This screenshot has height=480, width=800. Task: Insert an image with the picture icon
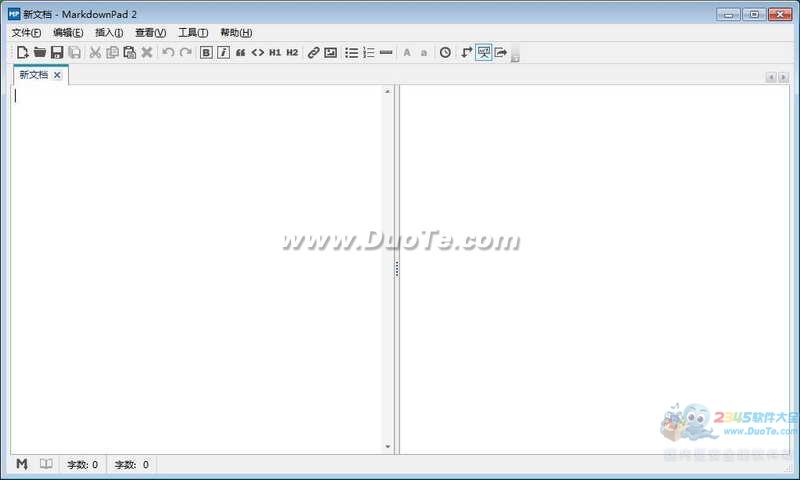point(331,52)
